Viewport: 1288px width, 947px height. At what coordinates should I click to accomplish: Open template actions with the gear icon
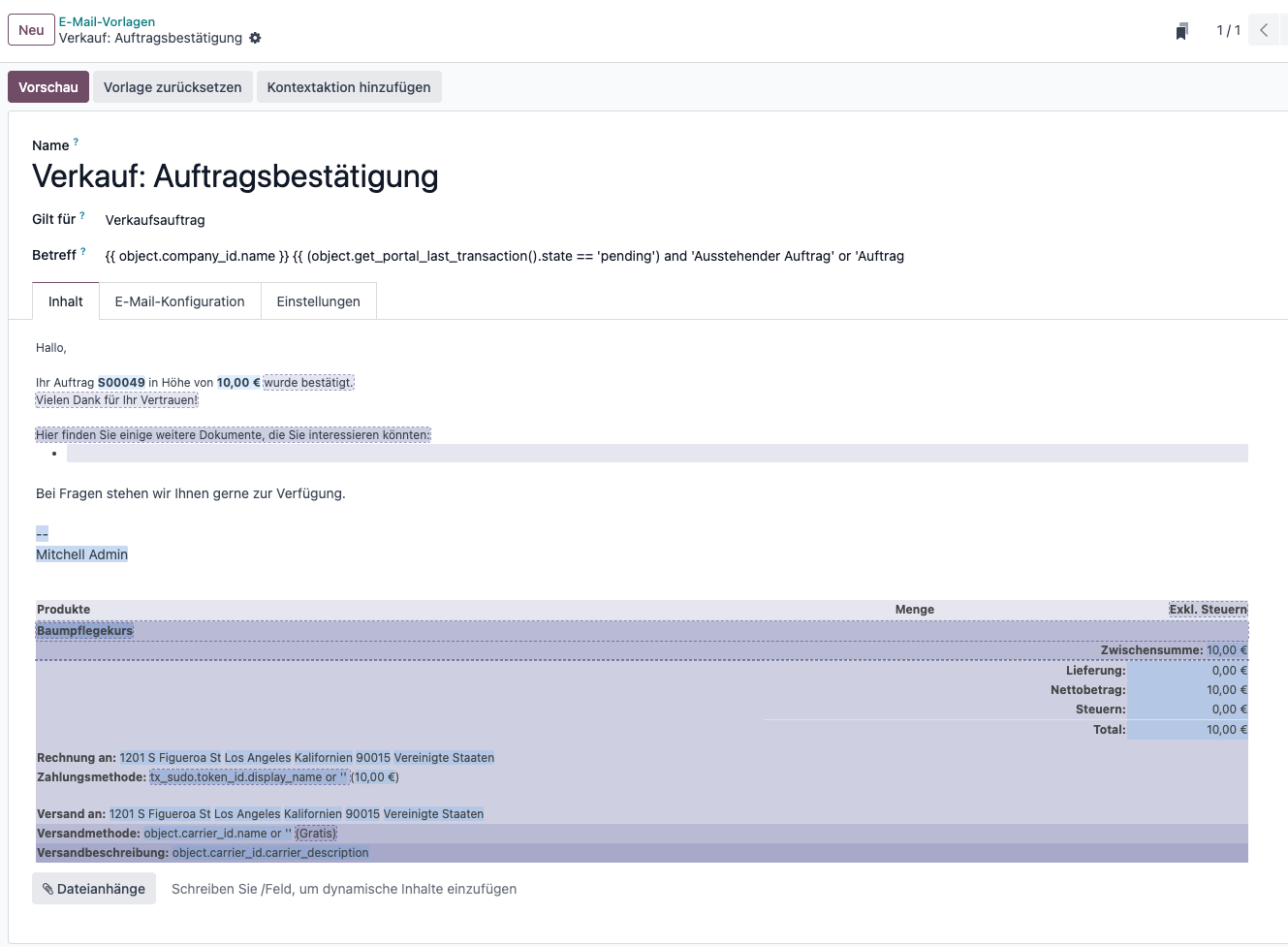tap(255, 38)
